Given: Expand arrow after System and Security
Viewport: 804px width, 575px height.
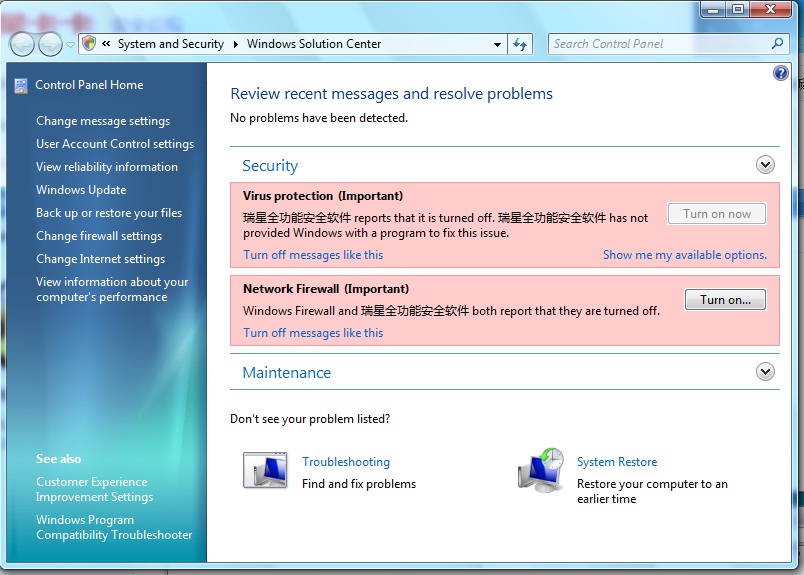Looking at the screenshot, I should 235,44.
